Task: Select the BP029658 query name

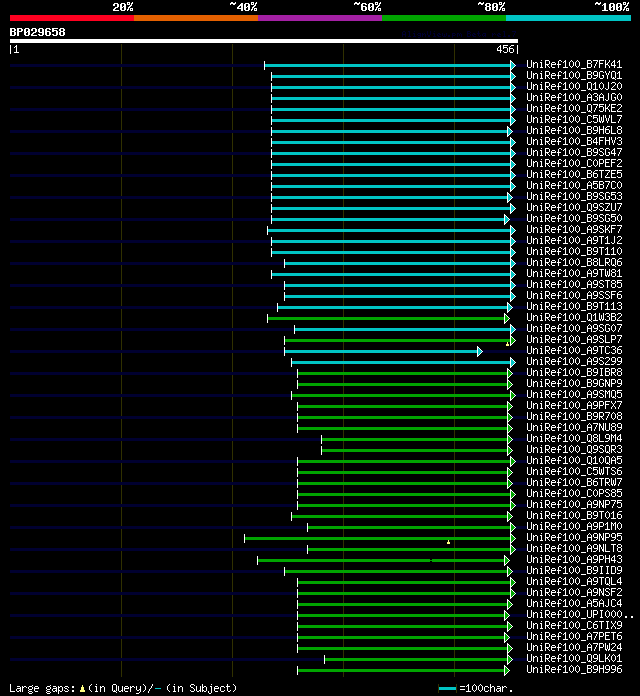Action: pos(37,32)
